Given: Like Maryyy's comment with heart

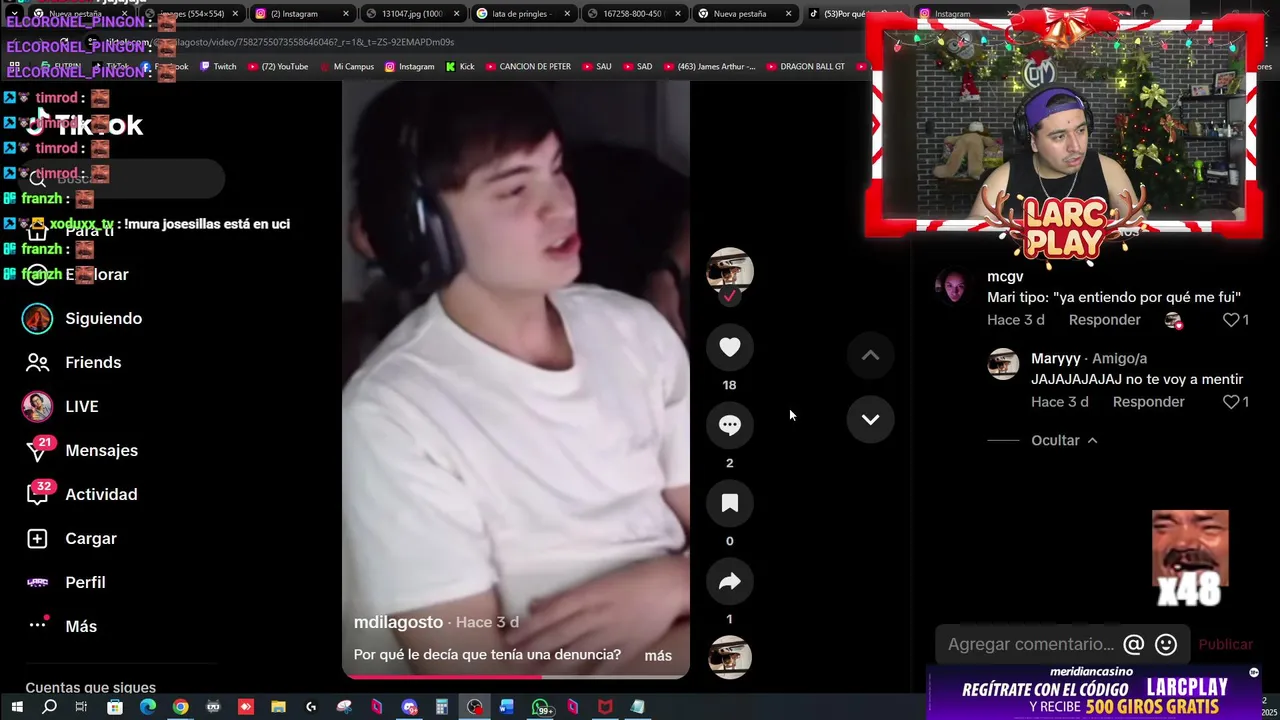Looking at the screenshot, I should (1231, 402).
